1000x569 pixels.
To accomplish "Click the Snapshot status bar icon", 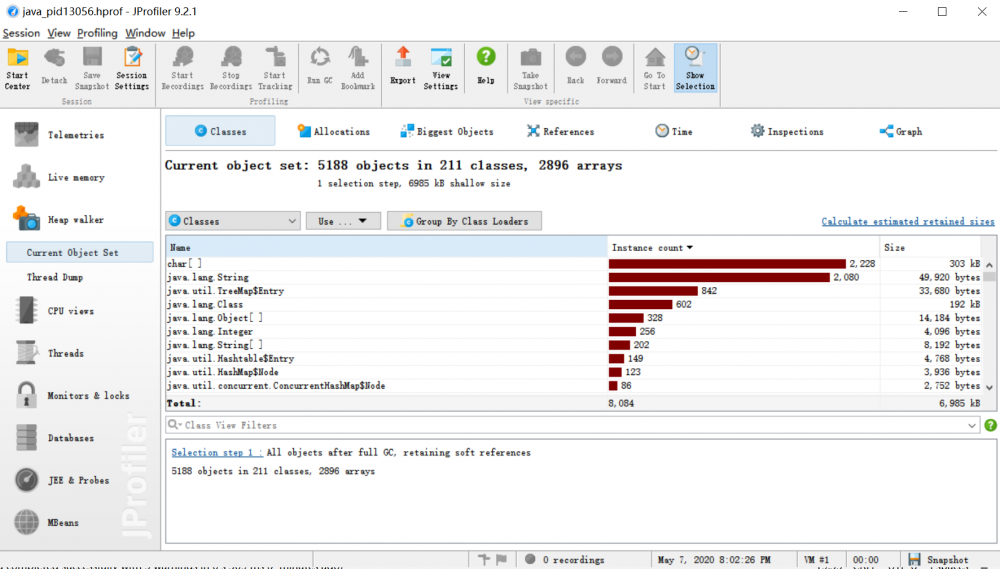I will point(915,559).
